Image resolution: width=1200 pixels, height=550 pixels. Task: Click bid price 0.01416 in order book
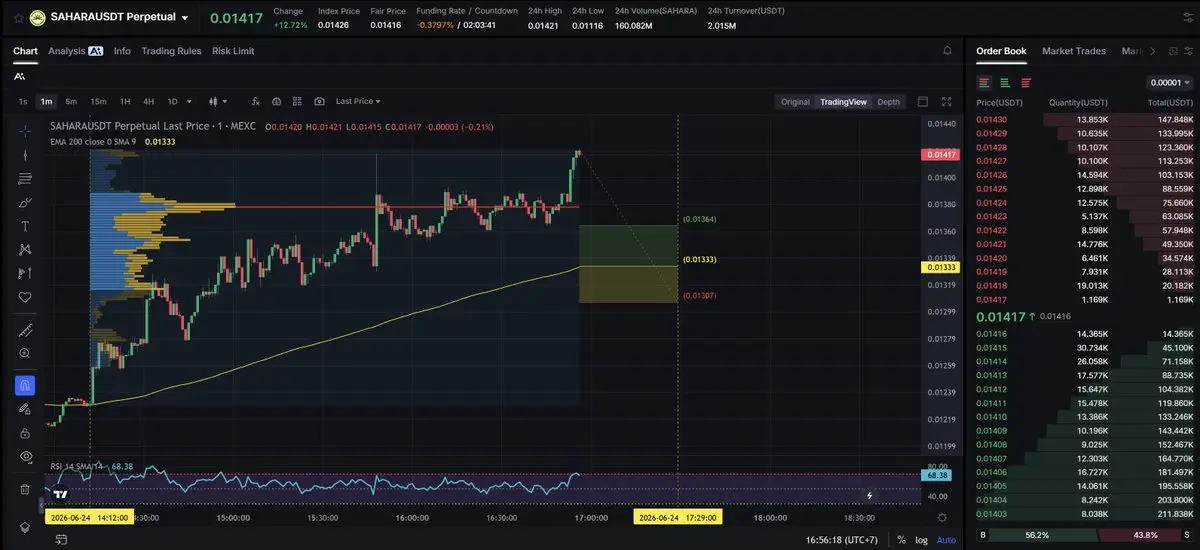coord(991,333)
